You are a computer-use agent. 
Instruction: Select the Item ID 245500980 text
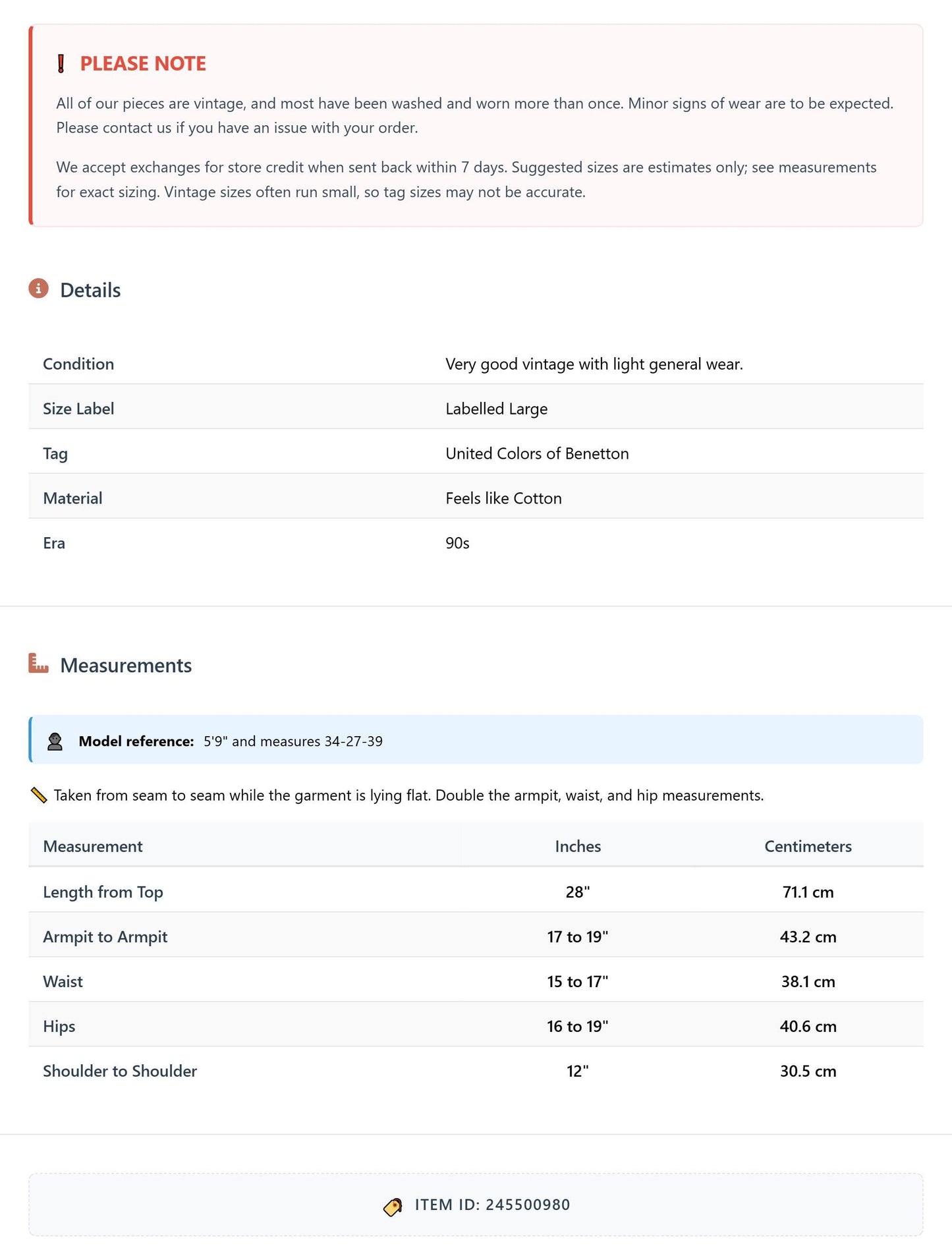[x=492, y=1205]
